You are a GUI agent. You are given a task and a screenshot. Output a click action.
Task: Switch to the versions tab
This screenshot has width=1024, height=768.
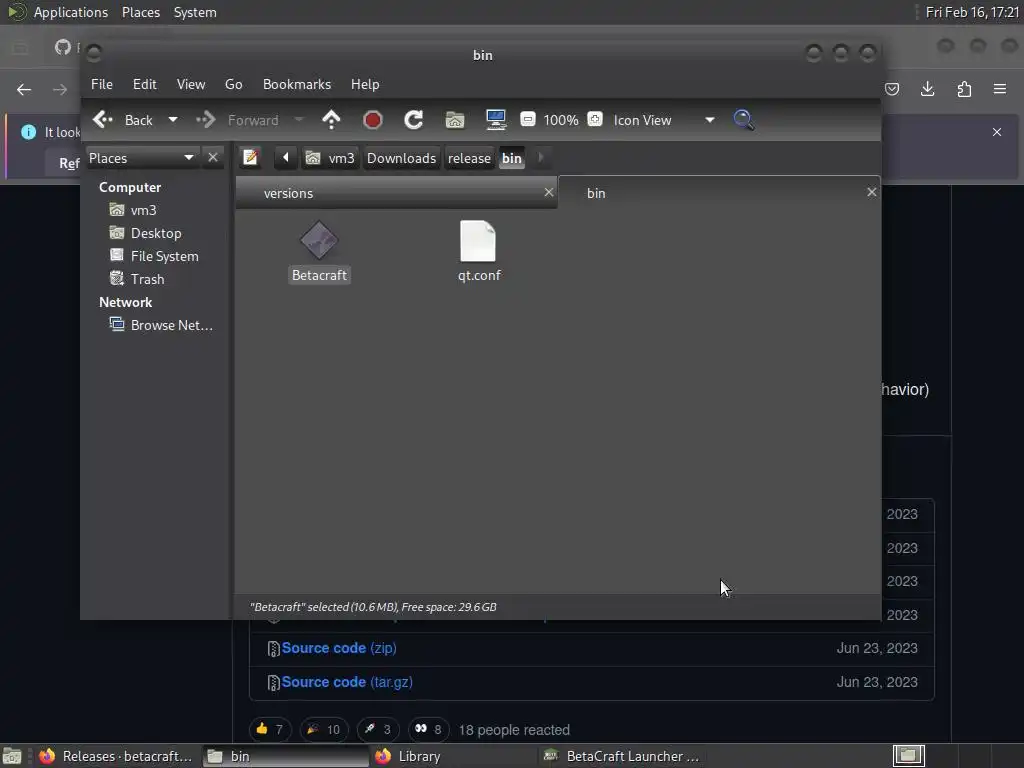[x=396, y=193]
